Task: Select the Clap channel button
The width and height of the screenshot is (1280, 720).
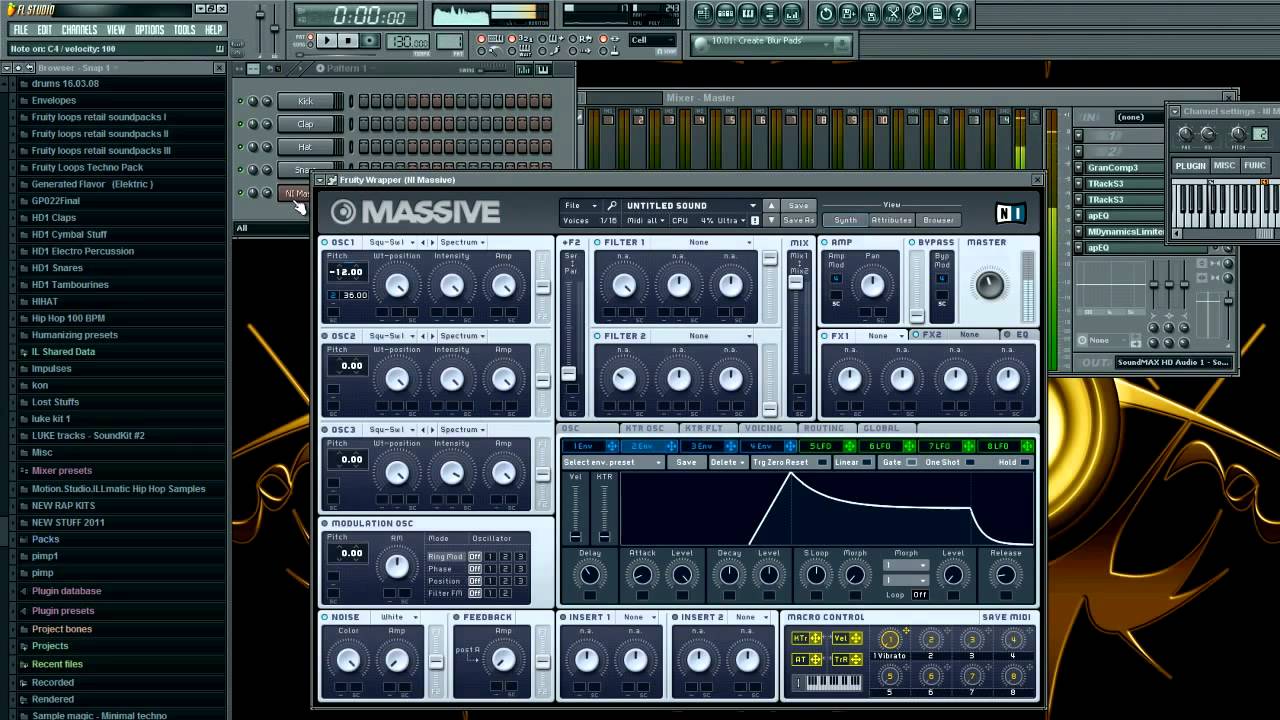Action: pyautogui.click(x=305, y=124)
